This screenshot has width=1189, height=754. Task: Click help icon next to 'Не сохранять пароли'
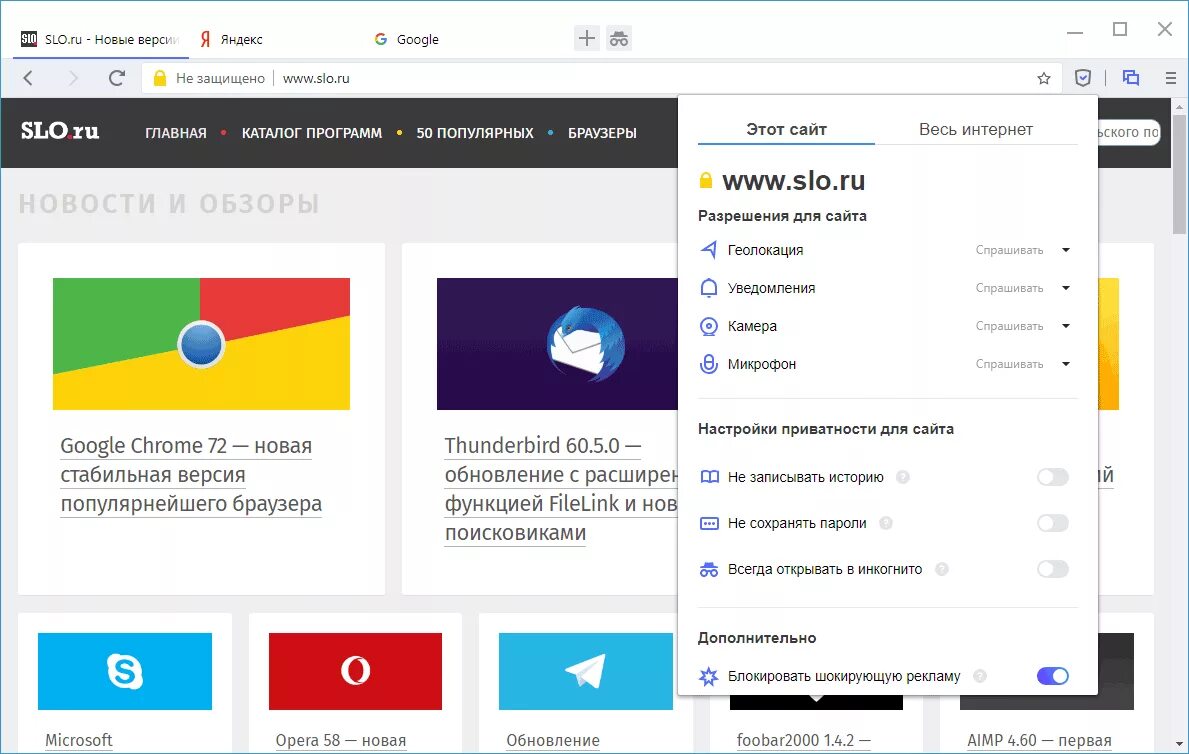point(886,523)
